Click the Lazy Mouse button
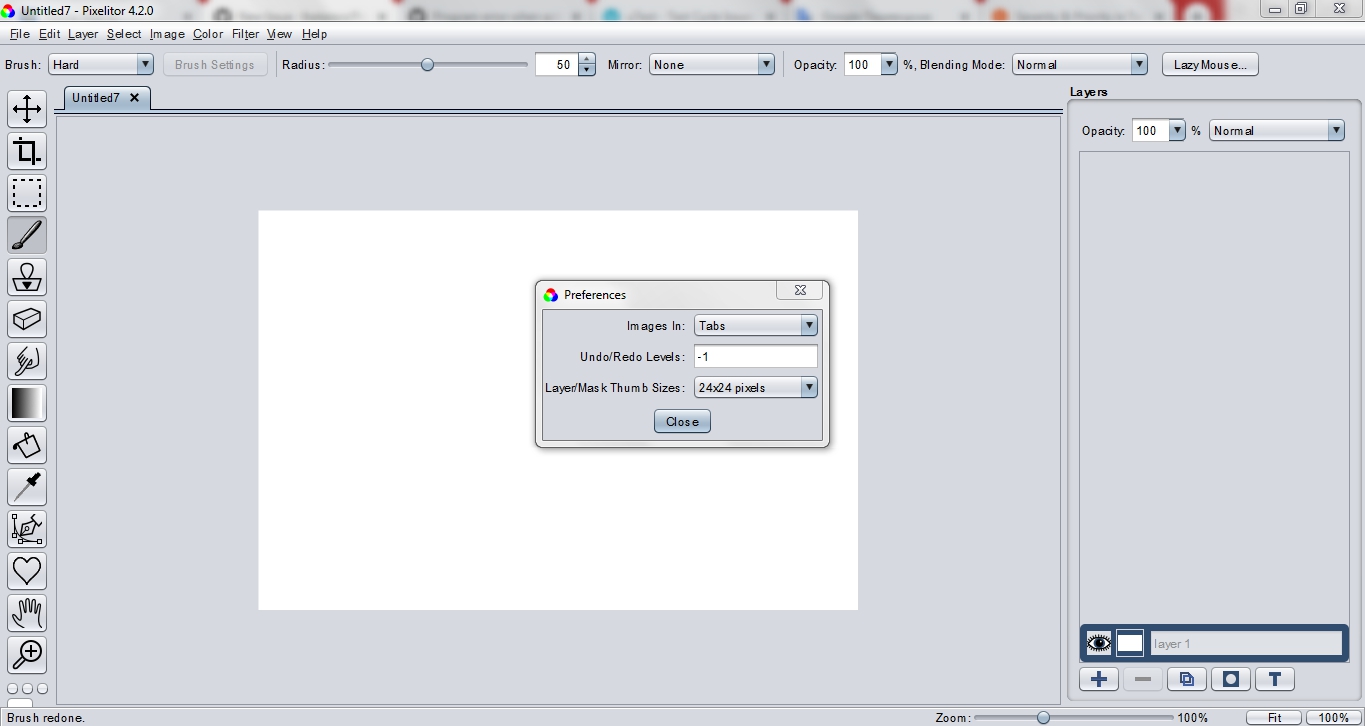The image size is (1365, 726). coord(1210,64)
